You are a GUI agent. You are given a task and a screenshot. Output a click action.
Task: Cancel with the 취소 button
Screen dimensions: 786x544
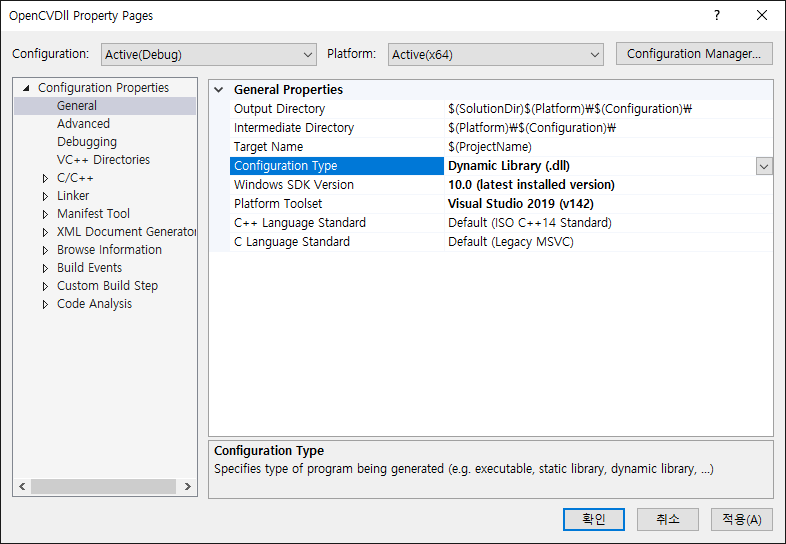668,519
